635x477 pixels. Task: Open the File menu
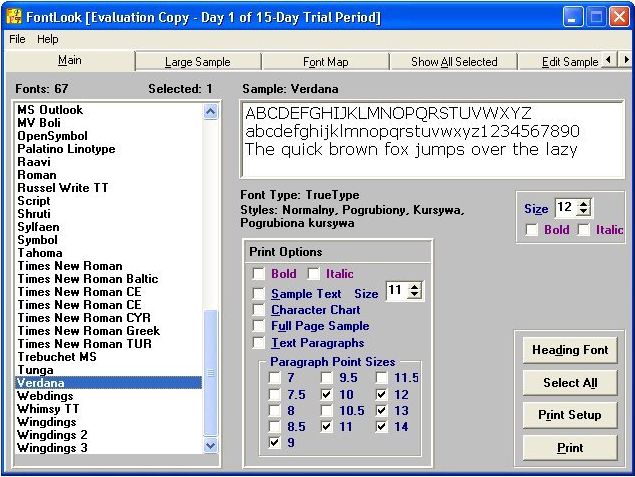[17, 39]
